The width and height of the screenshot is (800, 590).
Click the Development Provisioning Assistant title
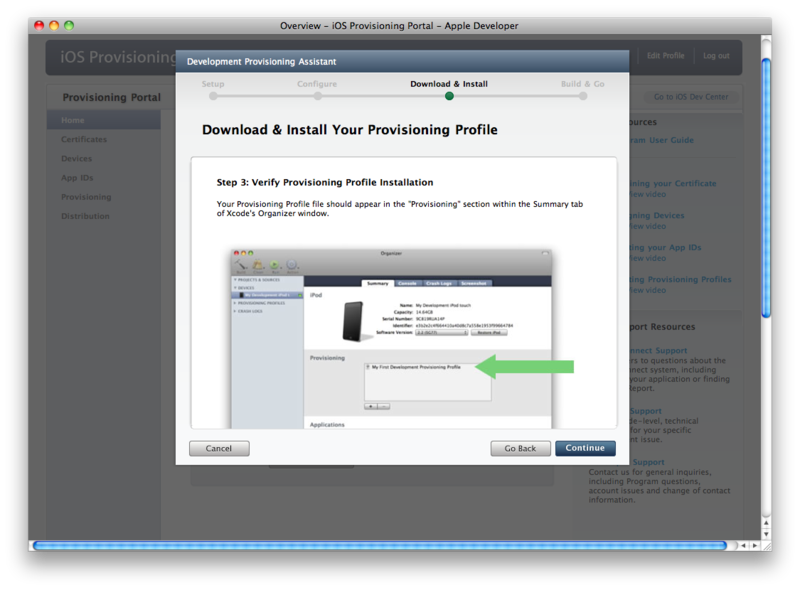coord(261,62)
